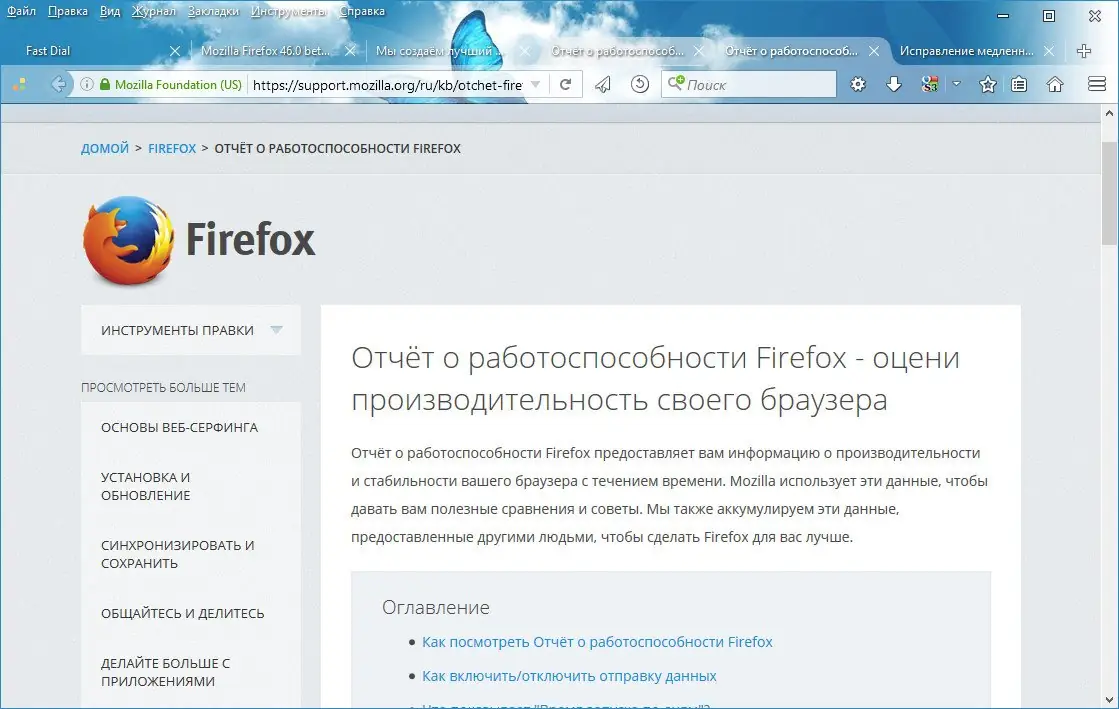Image resolution: width=1119 pixels, height=709 pixels.
Task: Toggle the extension icon beside the address bar
Action: coord(930,84)
